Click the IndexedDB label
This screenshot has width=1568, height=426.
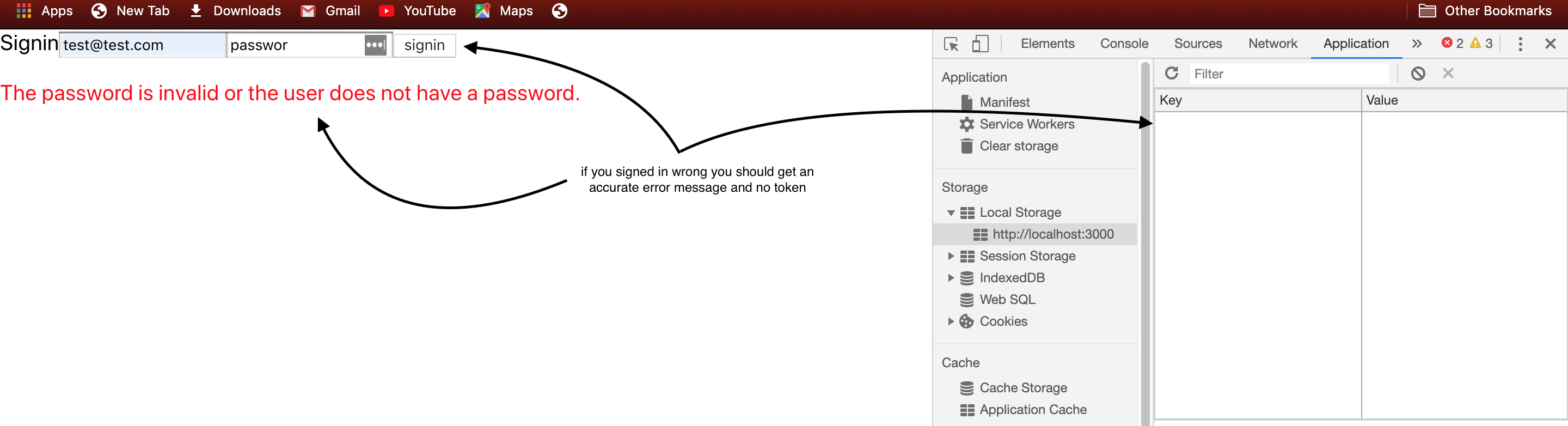(1012, 278)
